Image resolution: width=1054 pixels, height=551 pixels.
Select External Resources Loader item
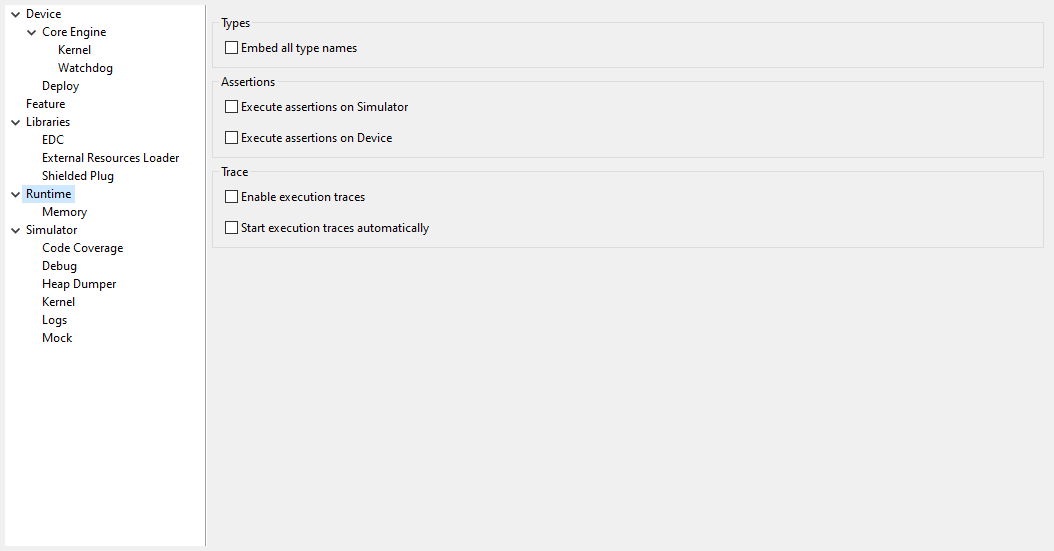point(110,158)
